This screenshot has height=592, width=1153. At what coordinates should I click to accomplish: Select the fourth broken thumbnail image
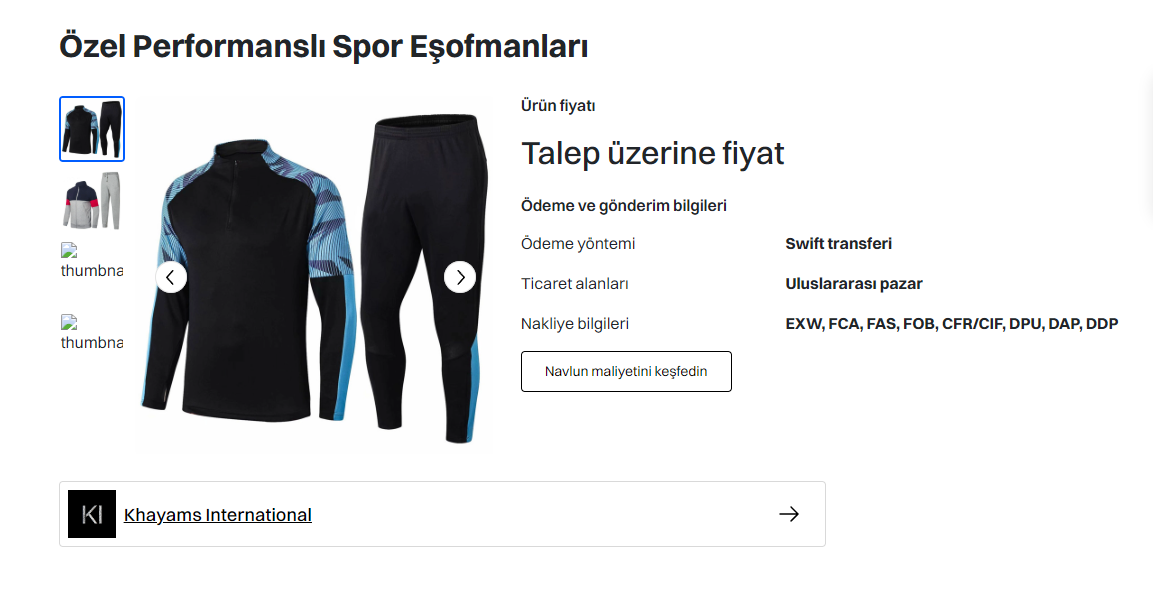tap(92, 332)
